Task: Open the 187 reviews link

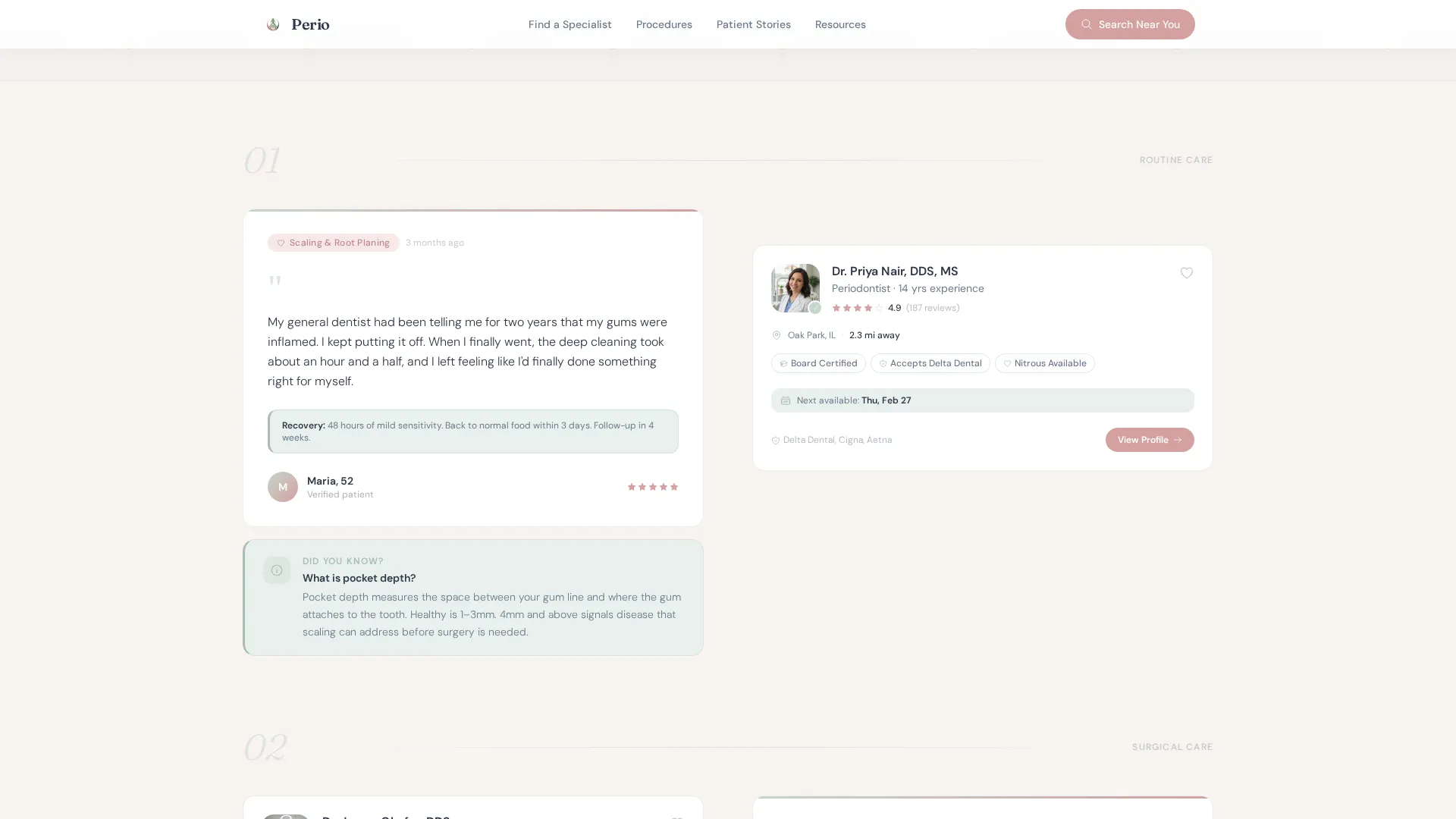Action: point(932,308)
